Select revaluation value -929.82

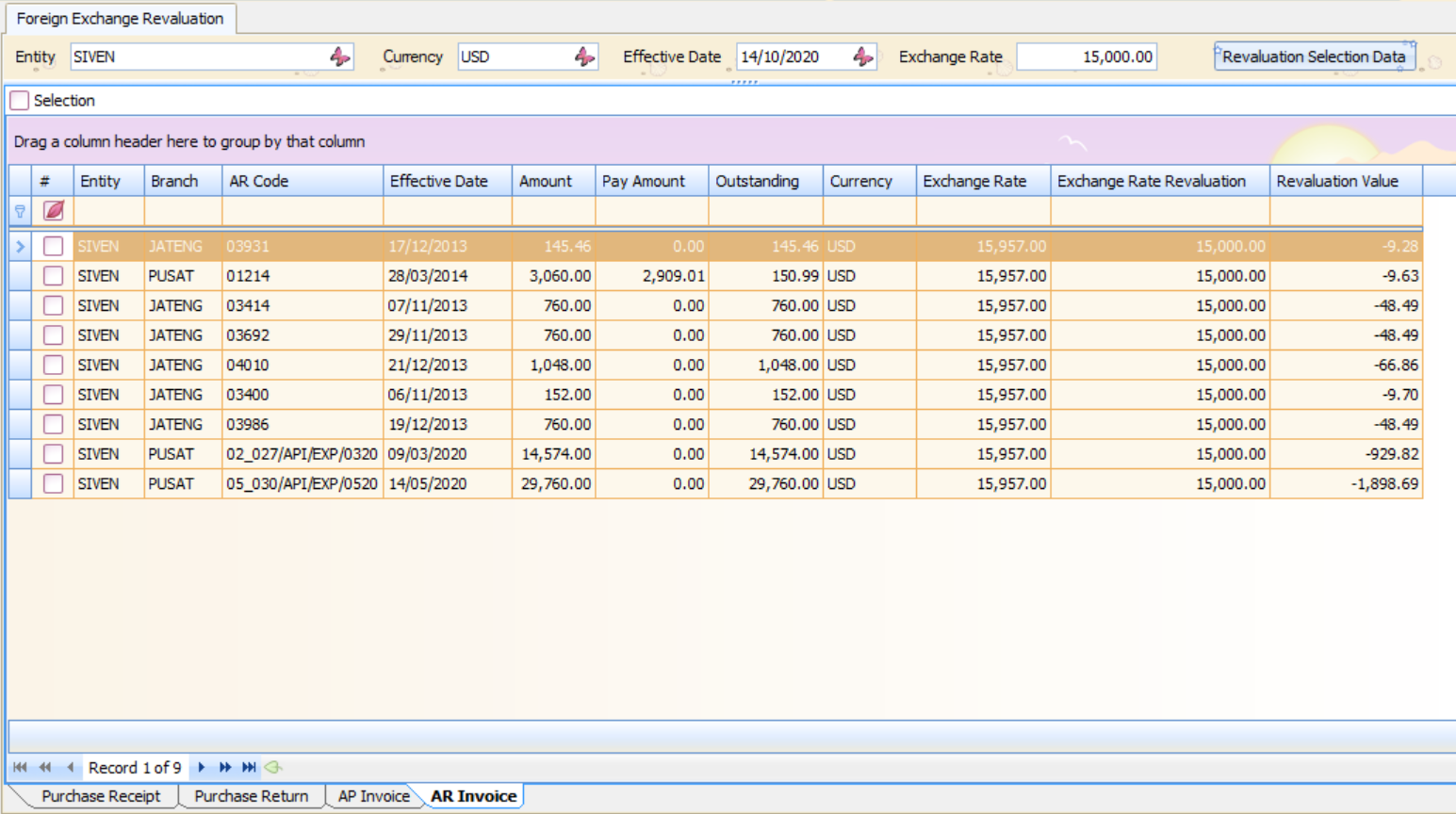(1346, 454)
